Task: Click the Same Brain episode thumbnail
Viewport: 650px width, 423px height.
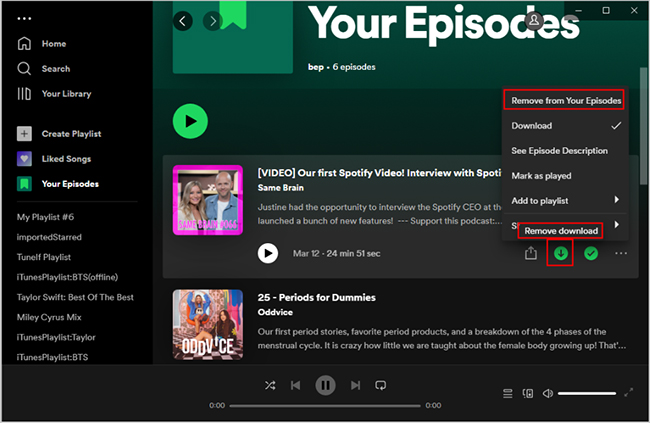Action: pyautogui.click(x=208, y=200)
